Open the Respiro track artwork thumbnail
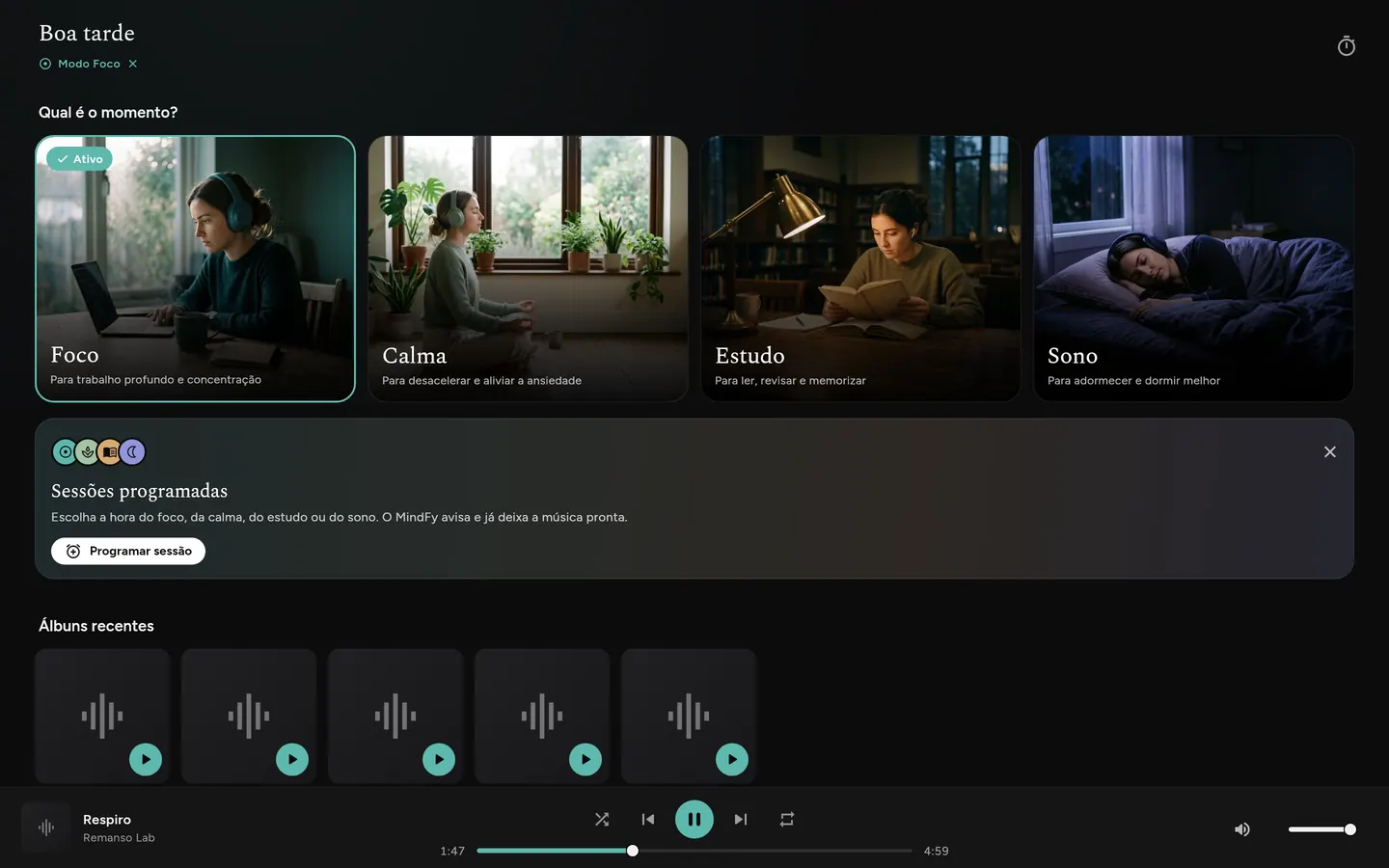 point(46,827)
